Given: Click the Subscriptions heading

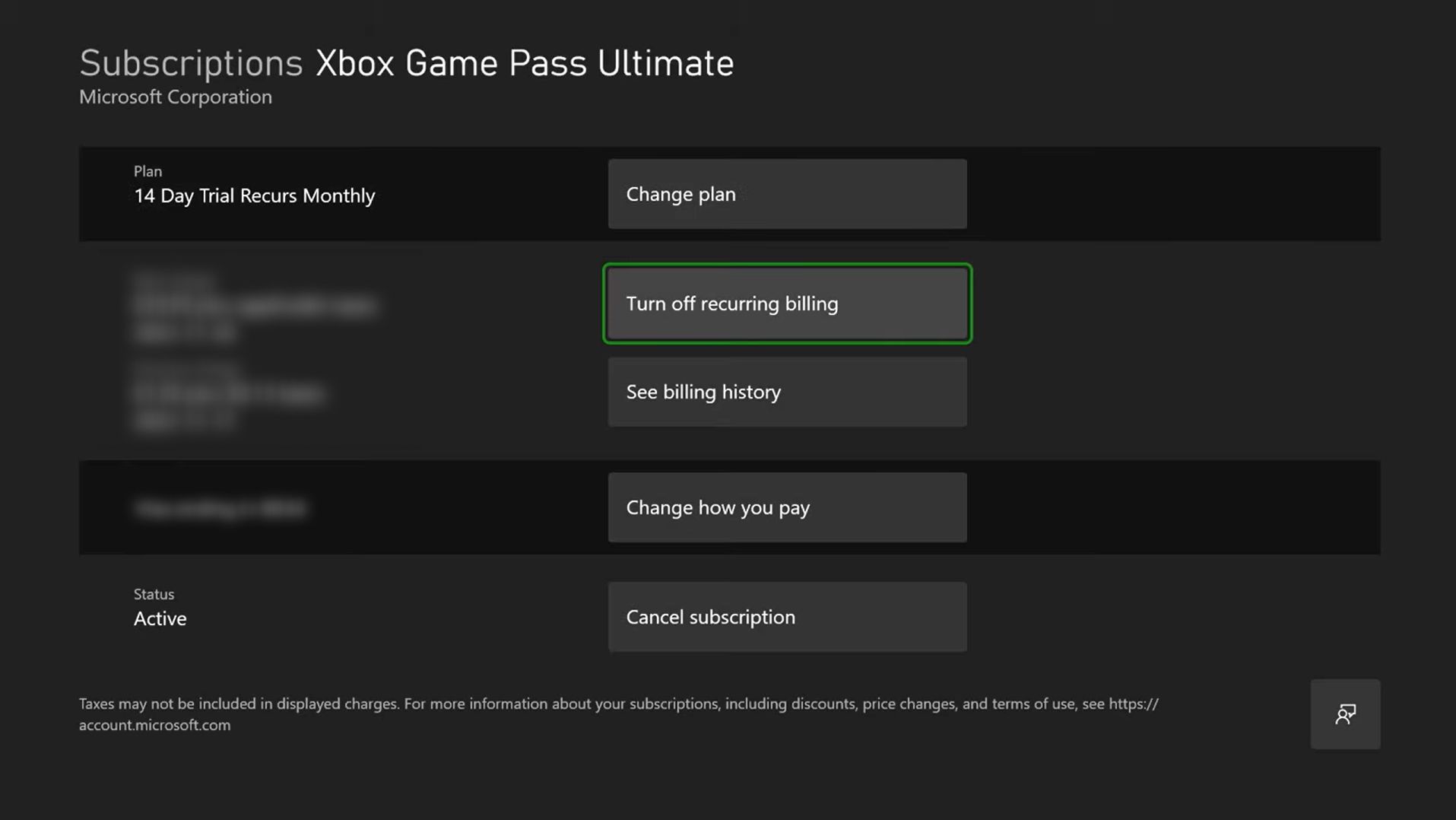Looking at the screenshot, I should click(x=191, y=62).
